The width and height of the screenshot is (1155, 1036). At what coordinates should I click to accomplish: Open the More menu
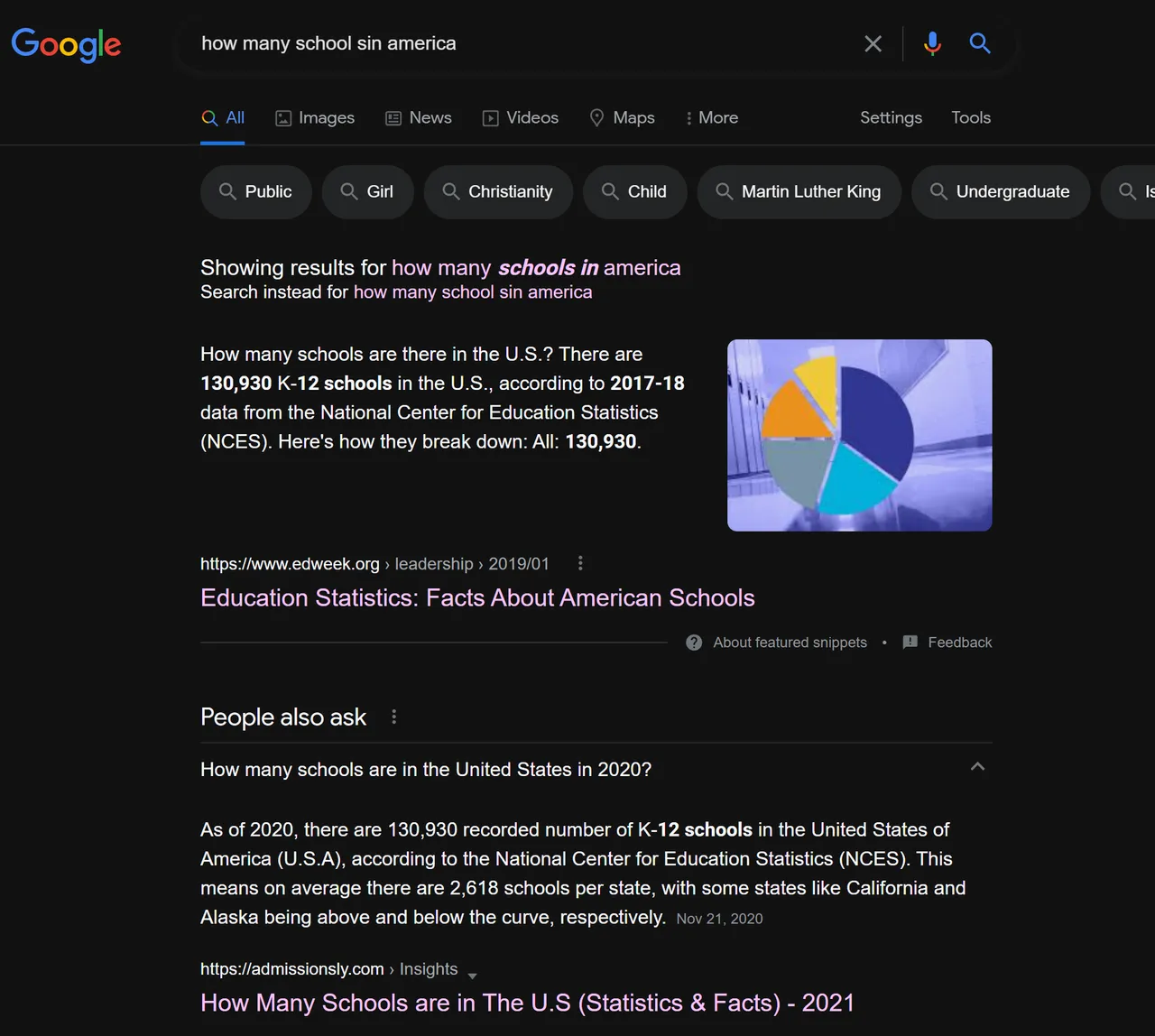coord(712,117)
